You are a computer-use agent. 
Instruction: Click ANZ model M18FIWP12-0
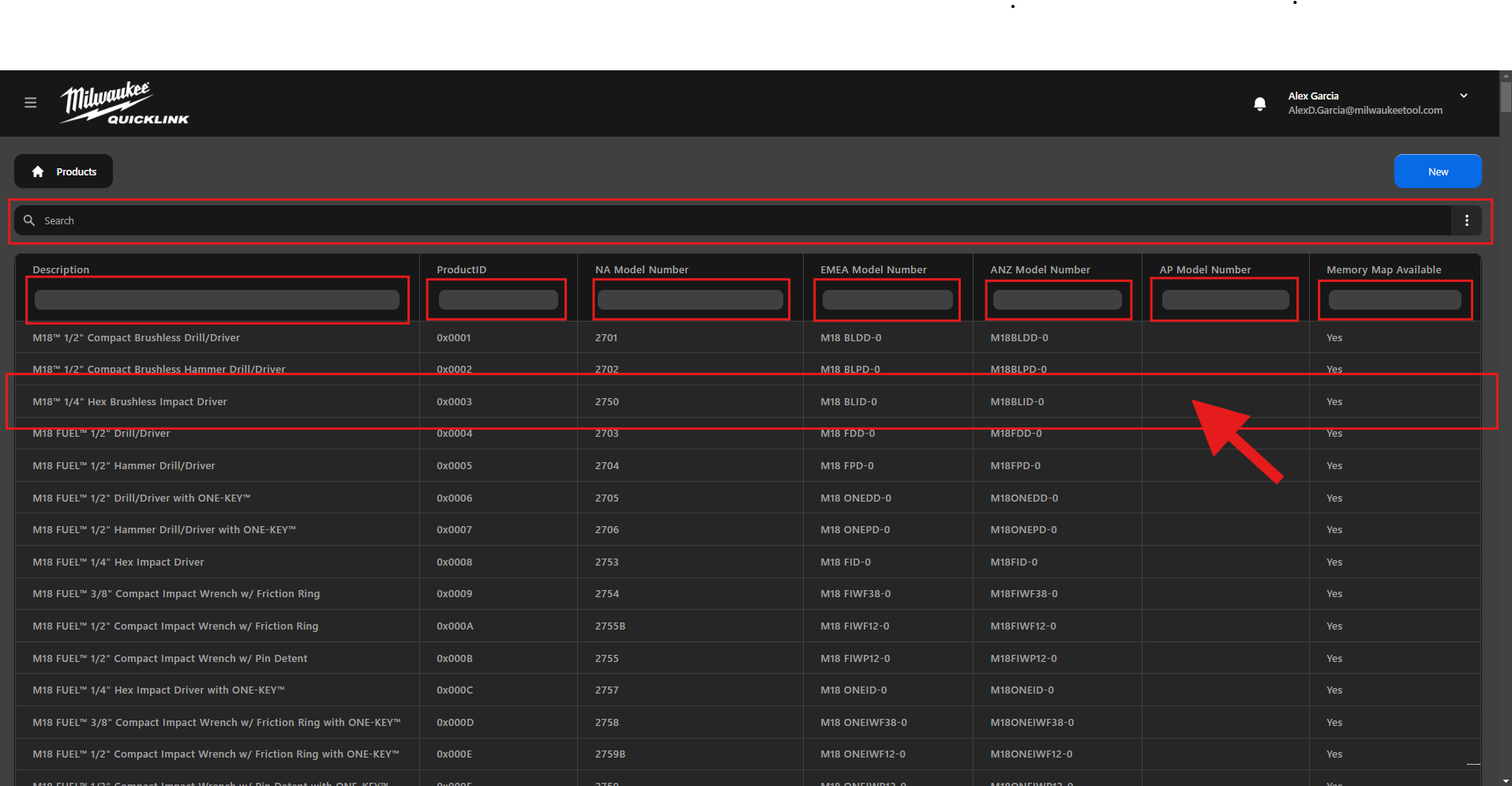click(1023, 658)
